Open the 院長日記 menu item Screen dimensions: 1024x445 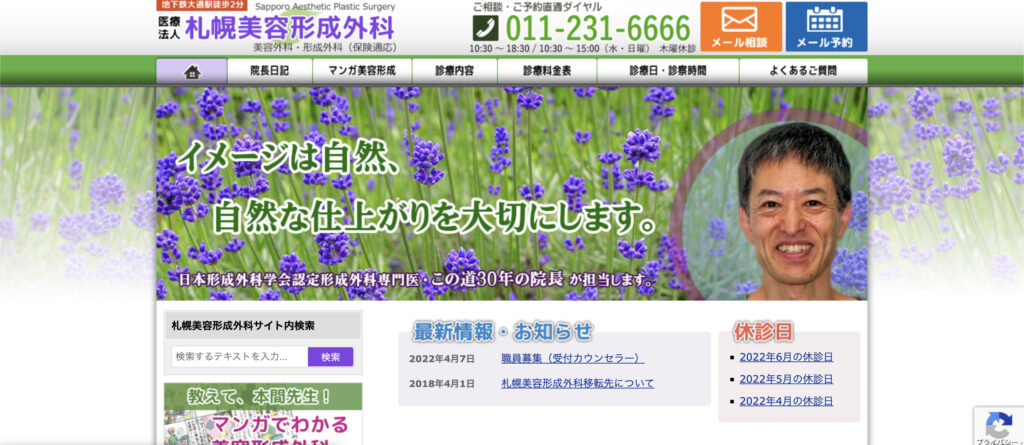pos(269,71)
